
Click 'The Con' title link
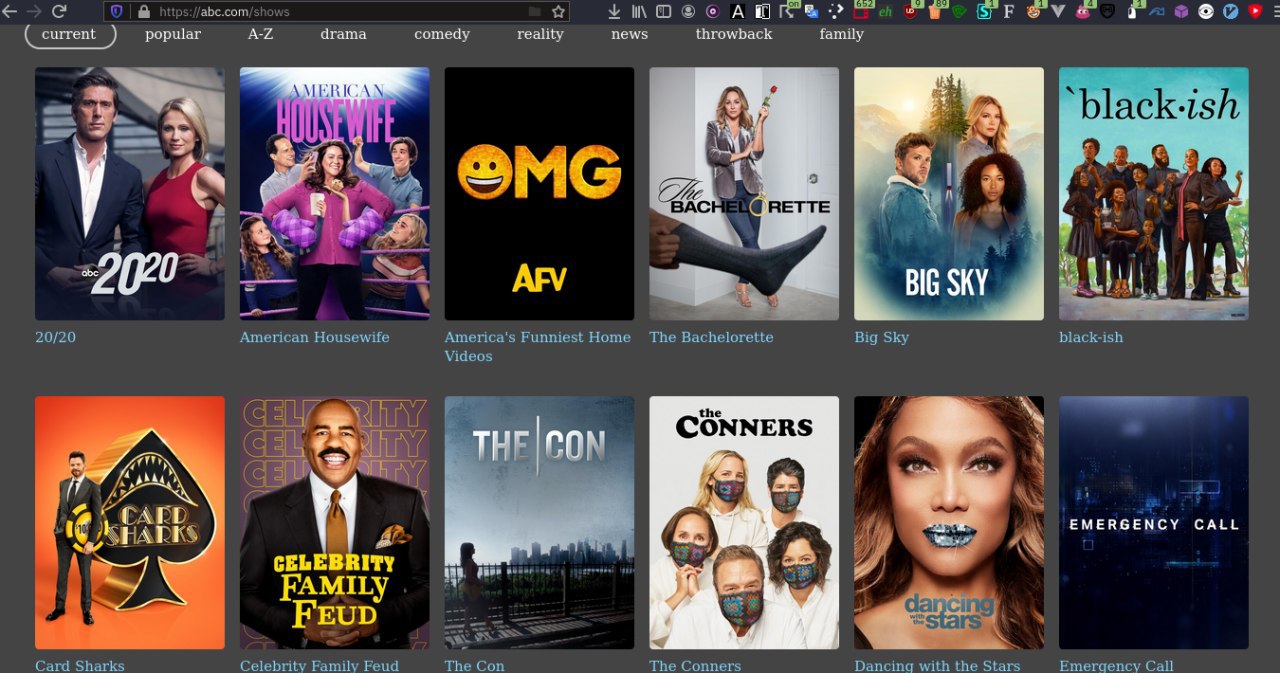(x=475, y=665)
